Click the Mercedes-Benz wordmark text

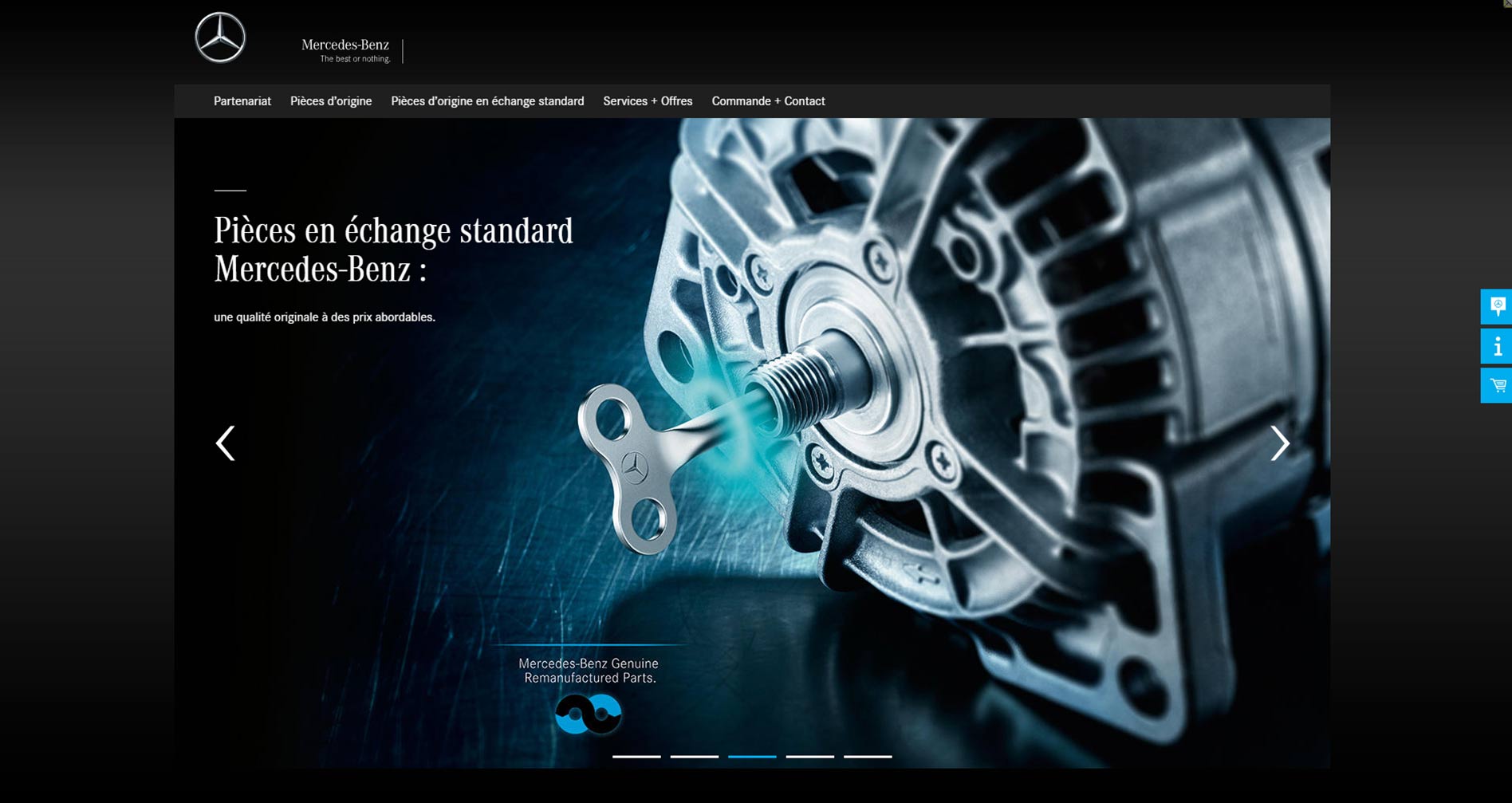click(345, 45)
